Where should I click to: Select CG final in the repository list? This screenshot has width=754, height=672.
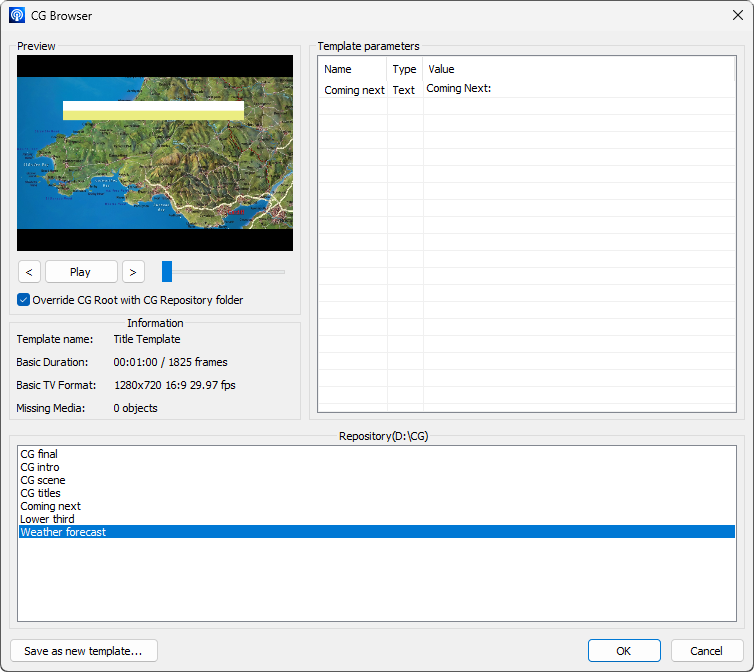click(377, 454)
